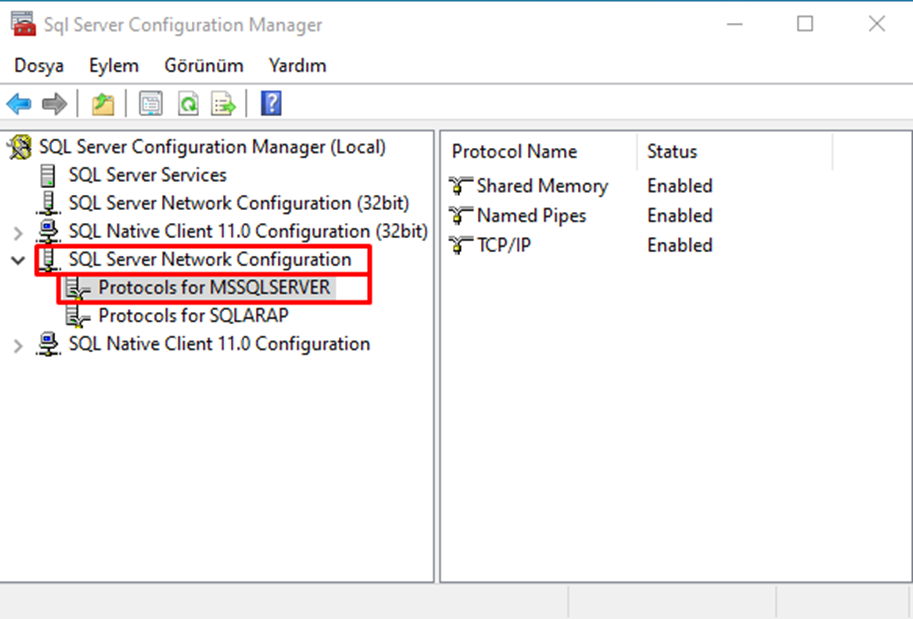Select SQL Server Network Configuration label
This screenshot has width=913, height=619.
coord(210,259)
